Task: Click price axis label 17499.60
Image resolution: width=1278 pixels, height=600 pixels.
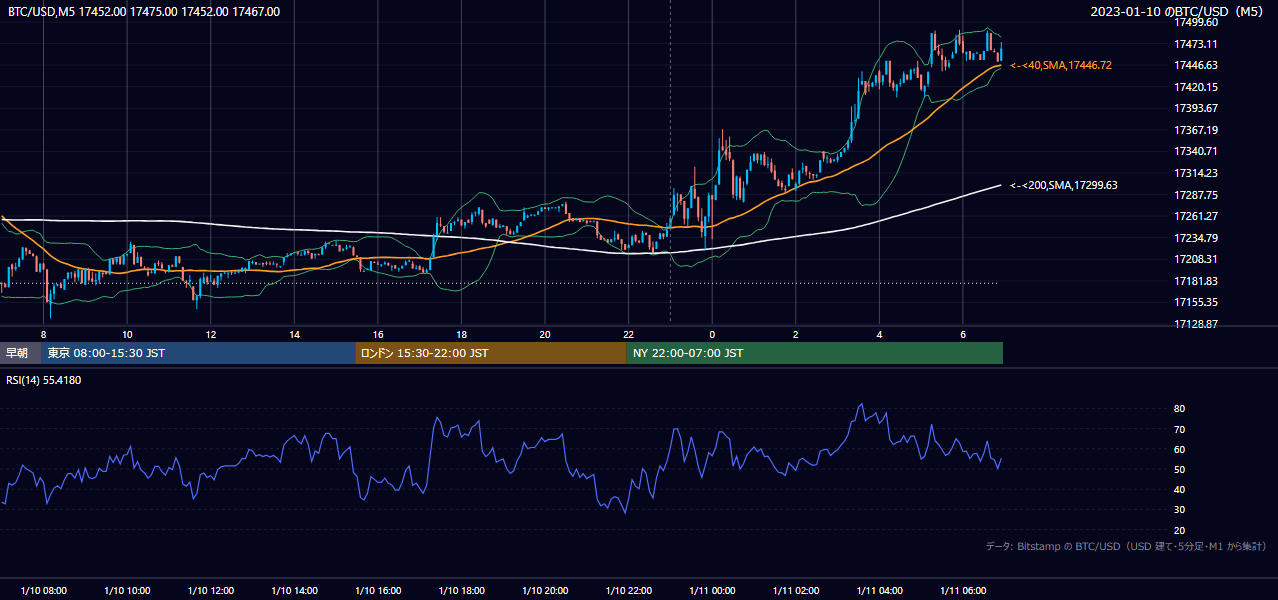Action: click(x=1195, y=22)
